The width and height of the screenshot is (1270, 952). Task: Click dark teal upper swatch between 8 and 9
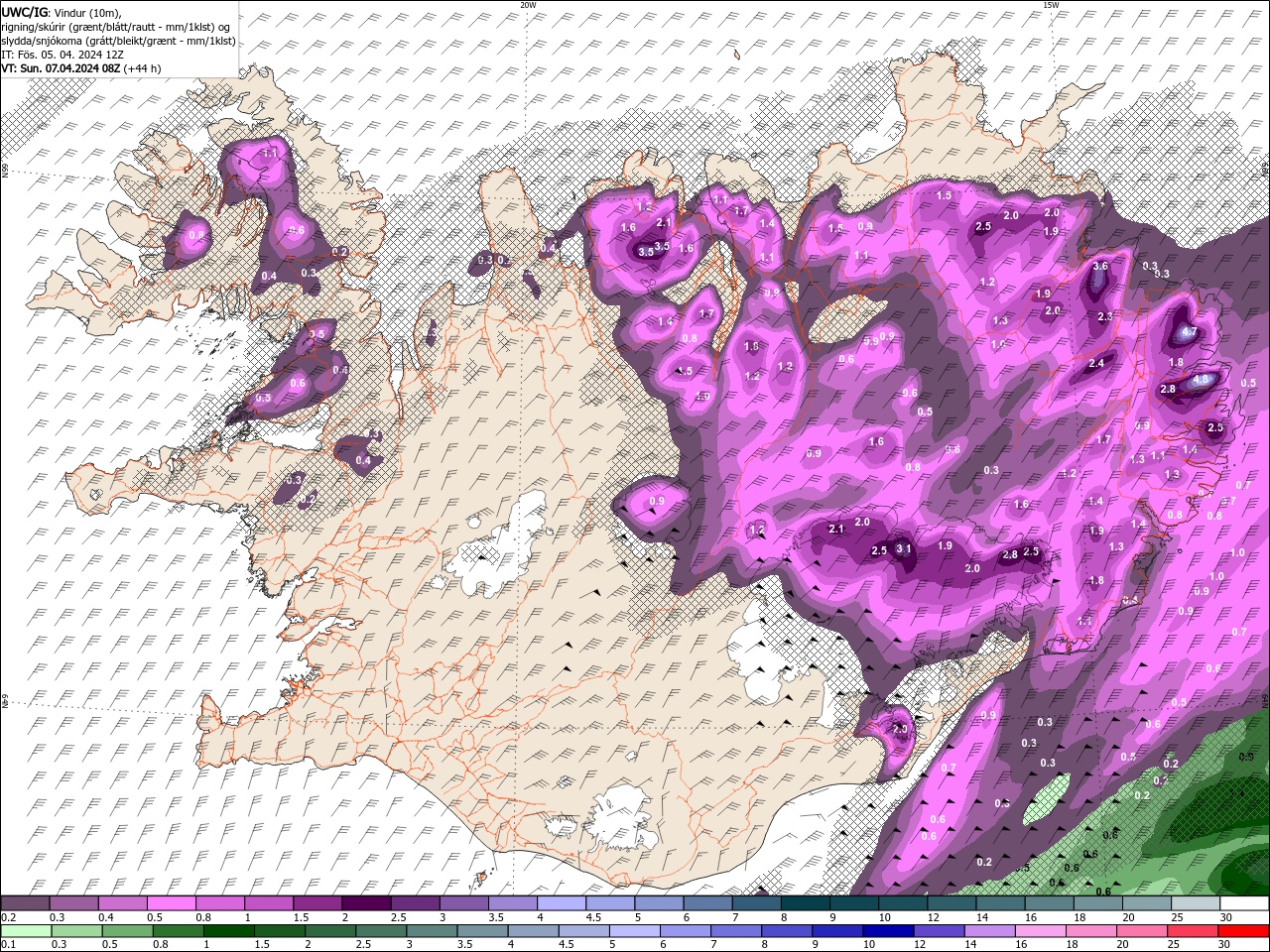point(804,903)
